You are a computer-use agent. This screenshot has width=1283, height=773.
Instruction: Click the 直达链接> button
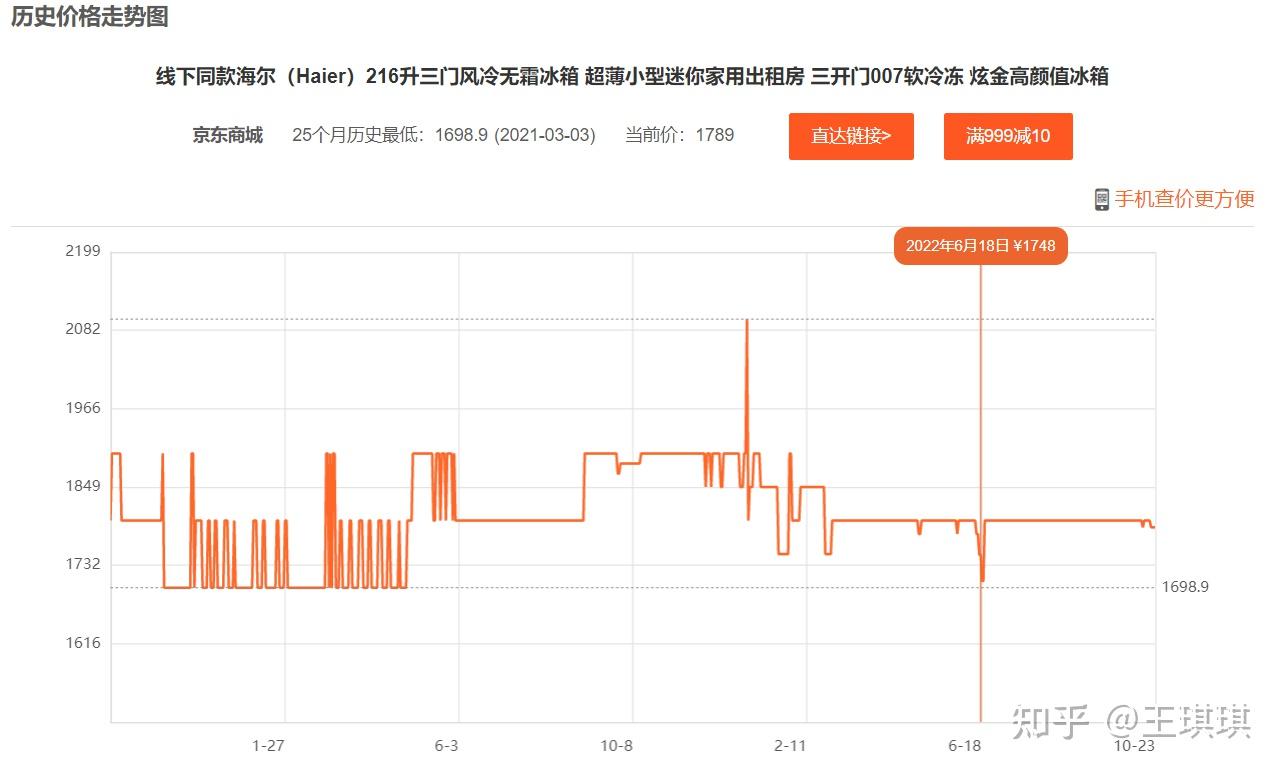pos(851,136)
